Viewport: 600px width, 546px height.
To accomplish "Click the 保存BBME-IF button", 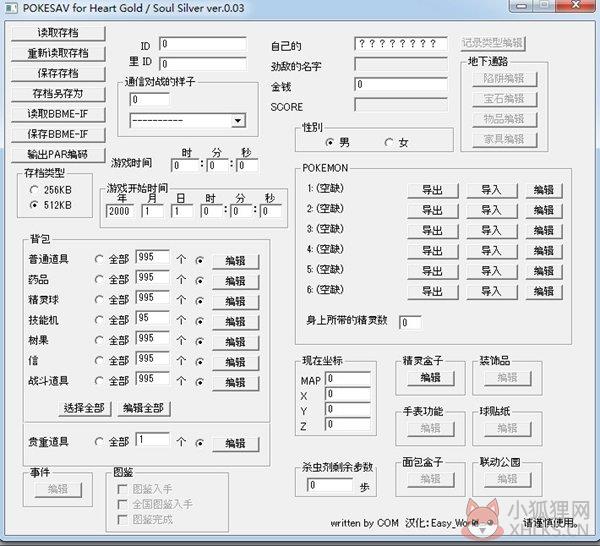I will 58,135.
